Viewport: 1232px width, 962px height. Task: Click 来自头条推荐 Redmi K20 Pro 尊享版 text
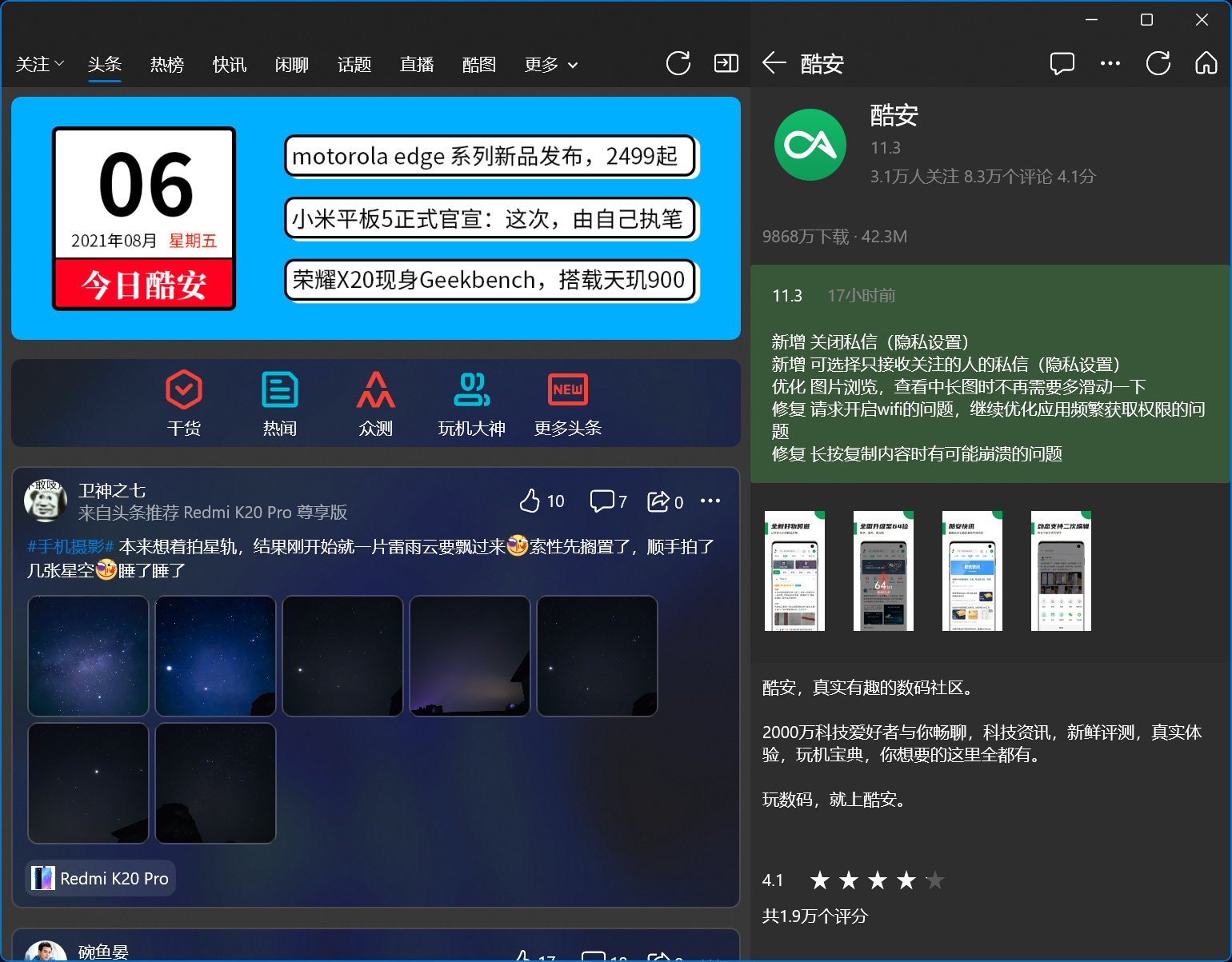tap(213, 513)
